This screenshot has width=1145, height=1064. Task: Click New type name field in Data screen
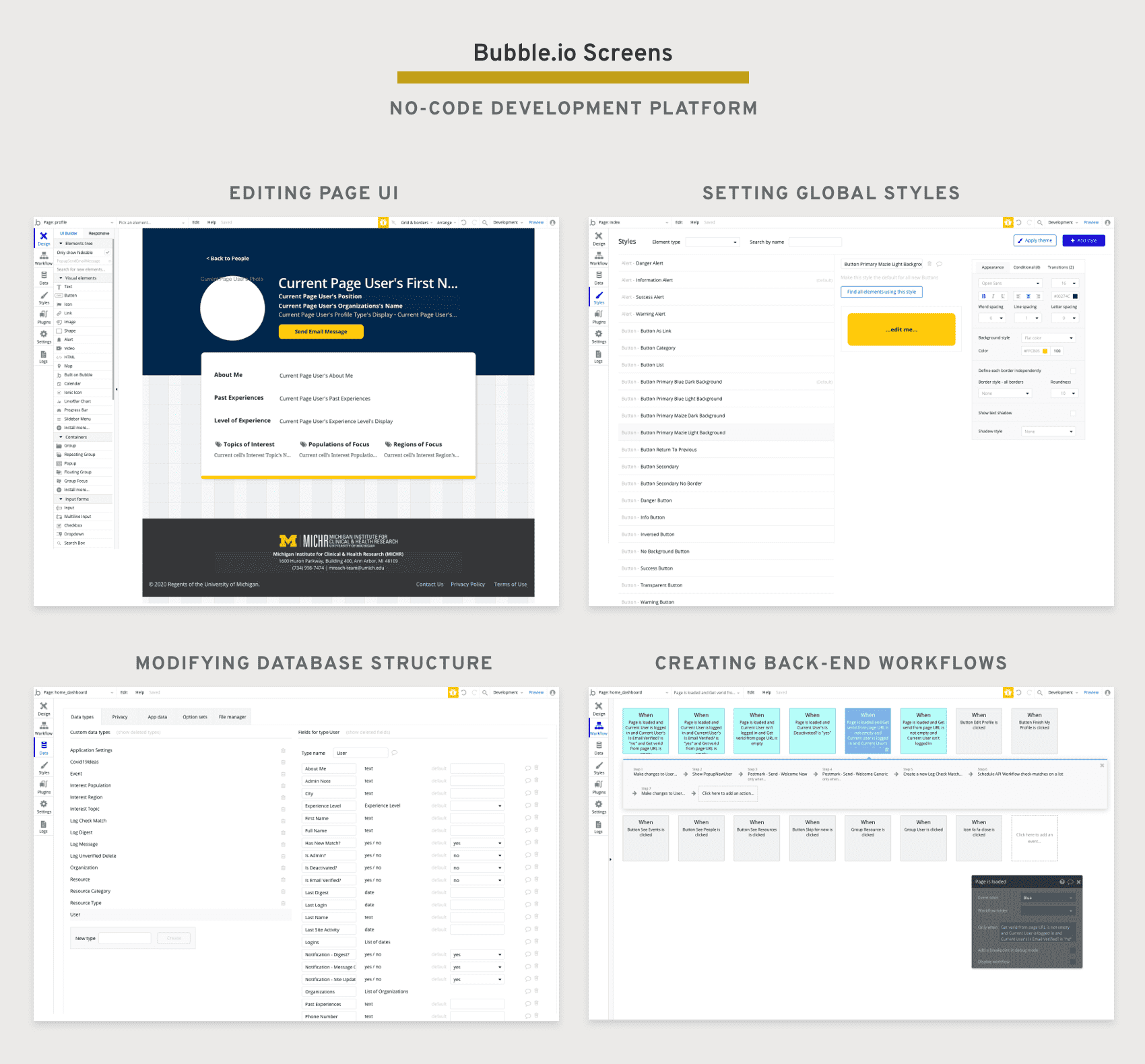click(x=125, y=938)
